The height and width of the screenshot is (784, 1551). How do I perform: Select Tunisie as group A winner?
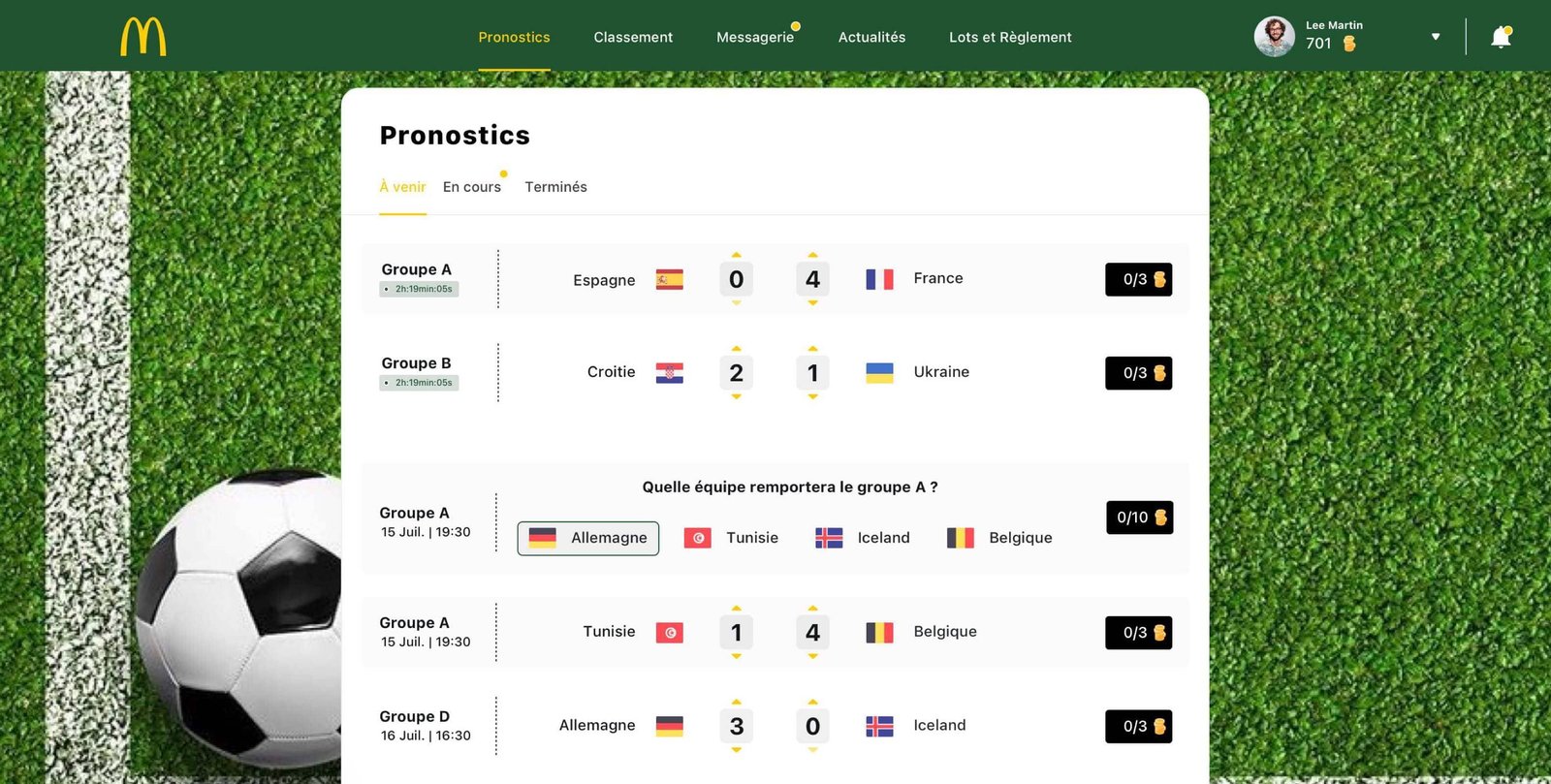pyautogui.click(x=732, y=538)
